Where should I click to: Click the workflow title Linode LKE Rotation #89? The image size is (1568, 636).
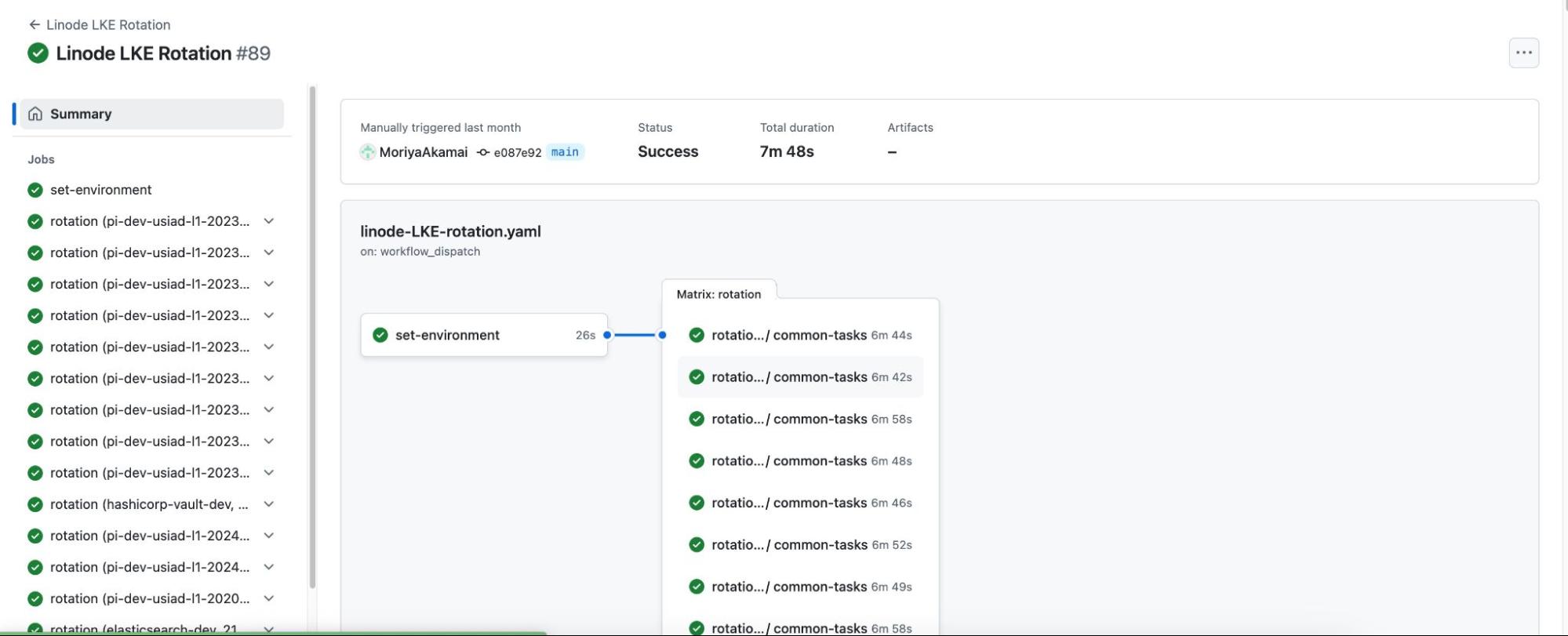click(163, 53)
